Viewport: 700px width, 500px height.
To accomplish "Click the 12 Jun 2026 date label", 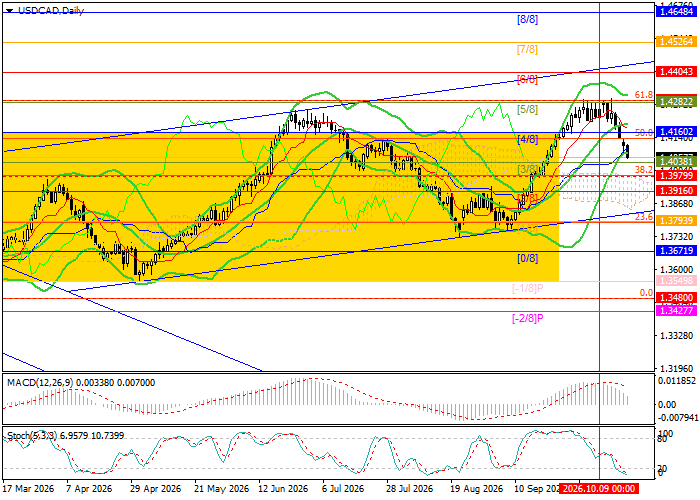I will [284, 488].
